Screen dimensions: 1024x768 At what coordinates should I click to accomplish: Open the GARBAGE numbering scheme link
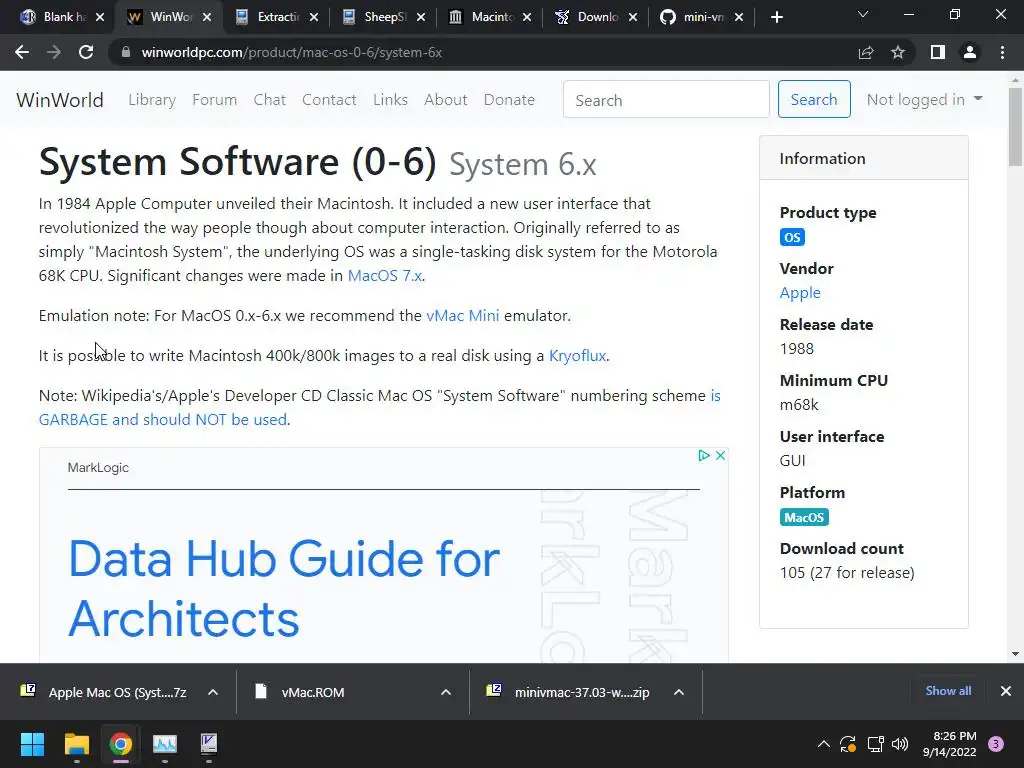tap(163, 419)
